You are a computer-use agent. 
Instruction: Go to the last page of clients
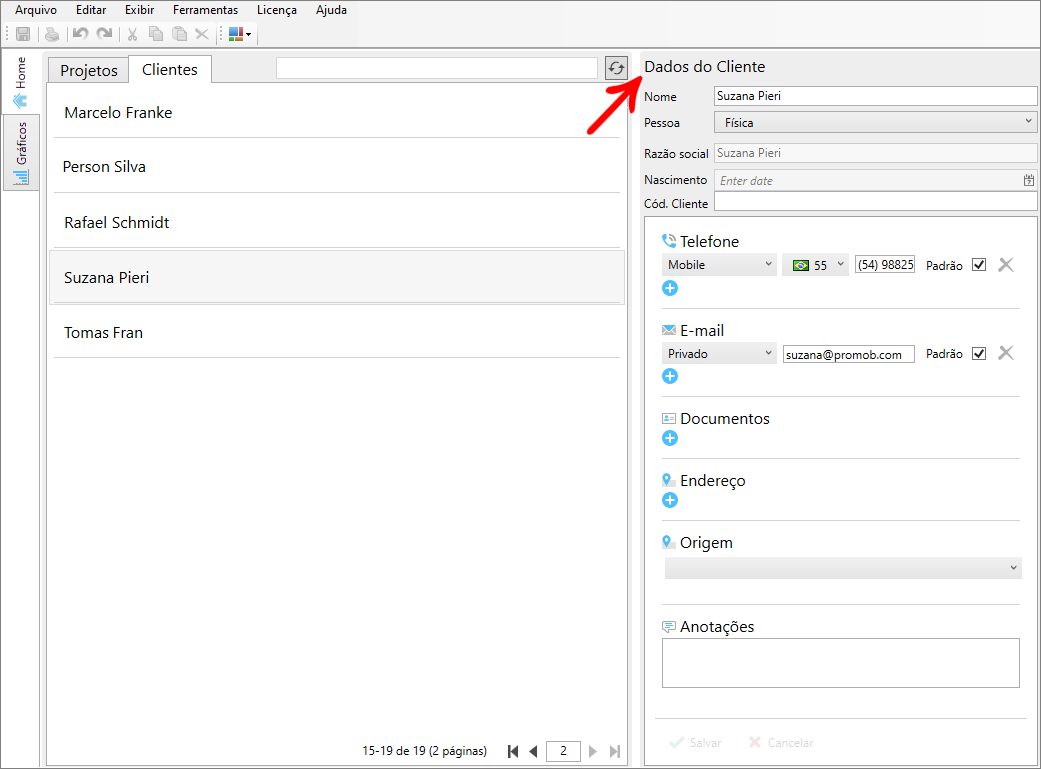(615, 751)
